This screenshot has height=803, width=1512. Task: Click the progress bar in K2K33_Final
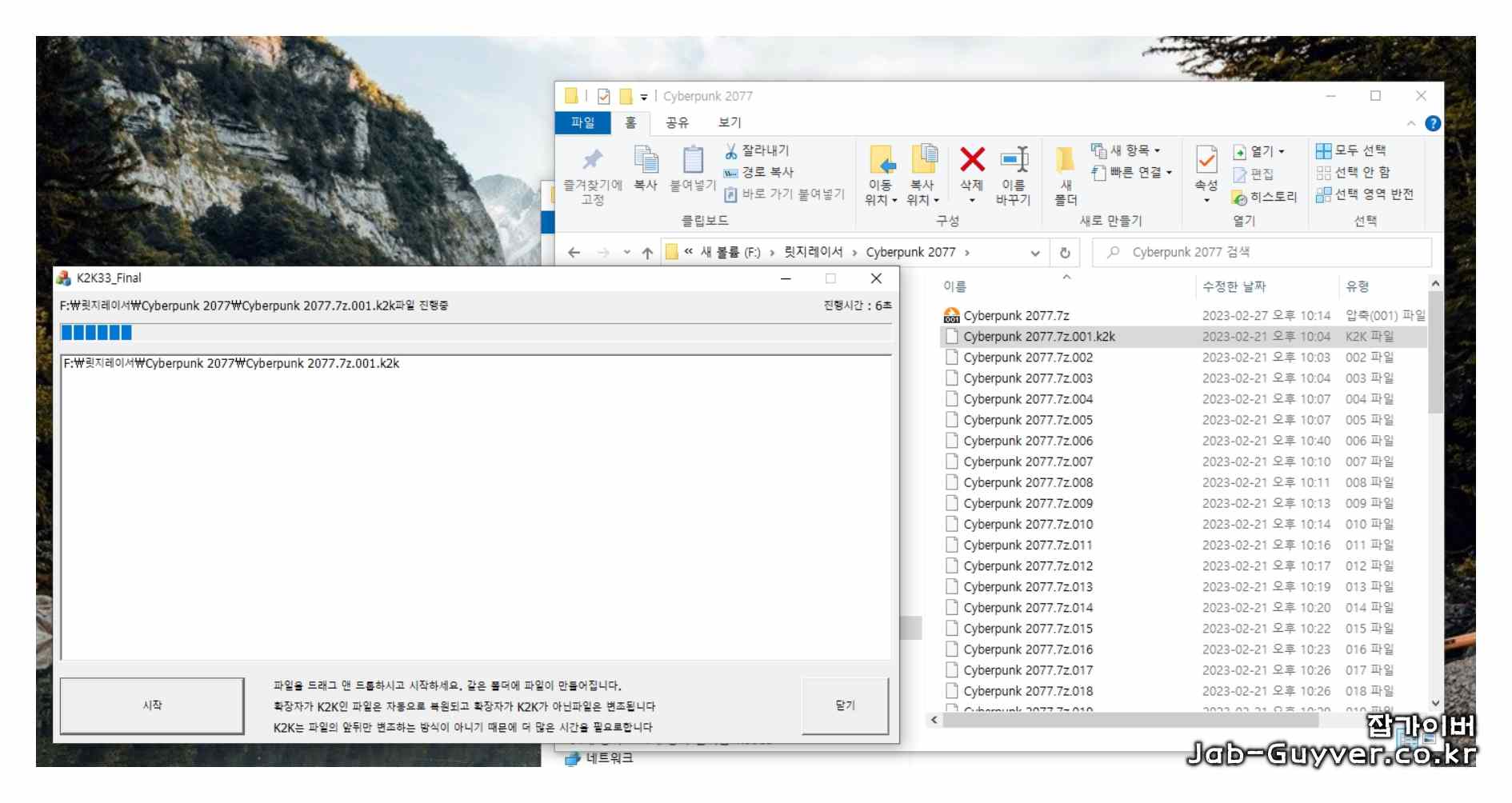(x=476, y=333)
